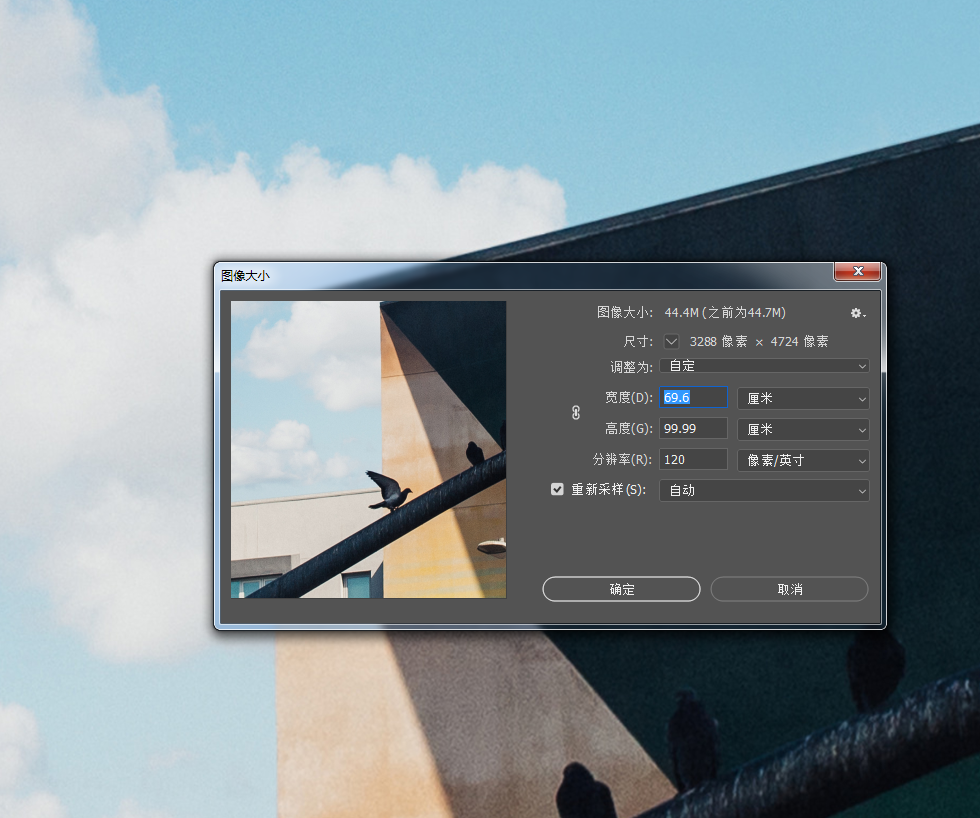The image size is (980, 818).
Task: Click the 分辨率(R): label
Action: click(x=622, y=459)
